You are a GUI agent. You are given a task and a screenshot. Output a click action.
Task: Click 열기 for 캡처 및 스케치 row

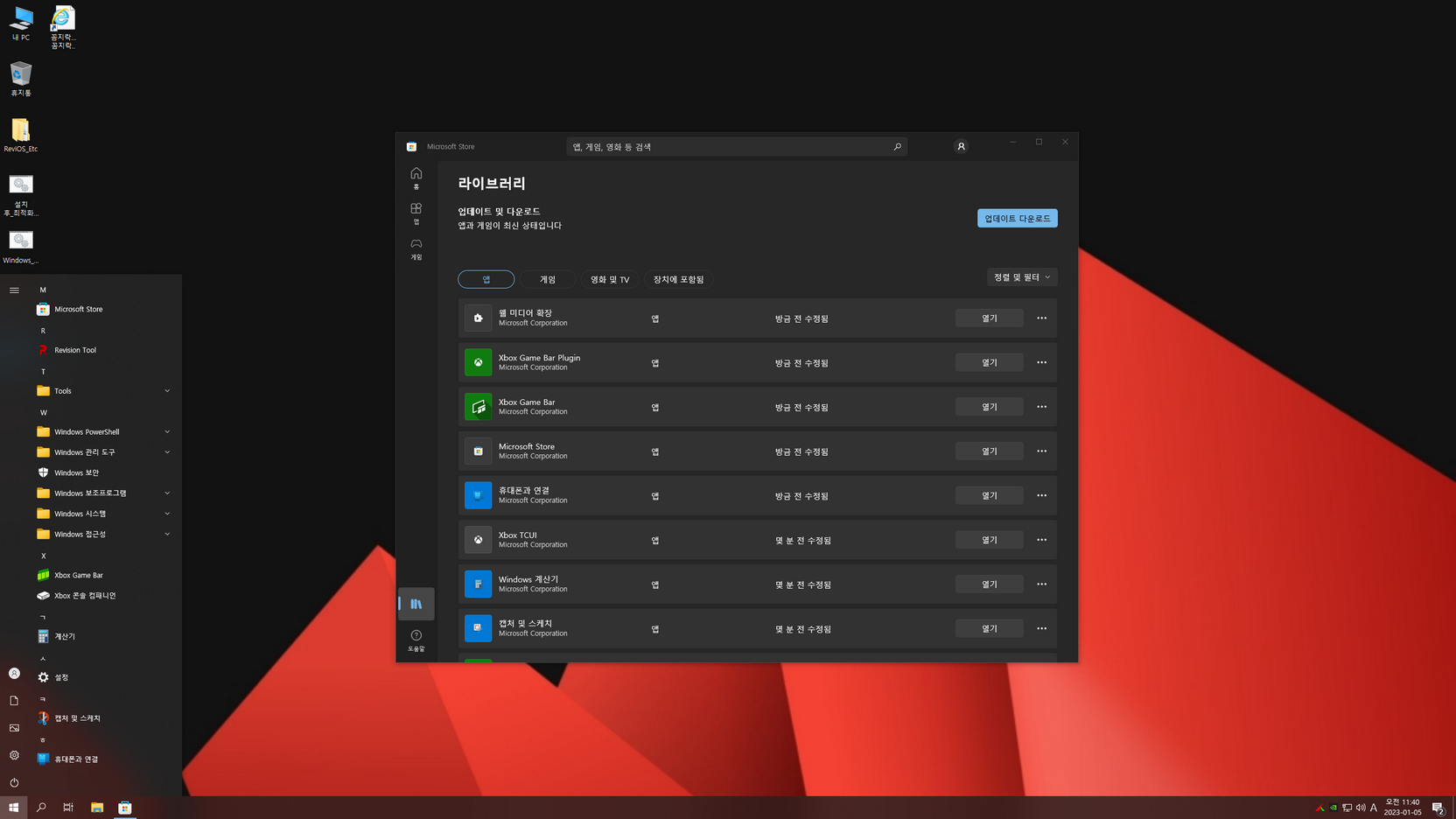pos(989,628)
